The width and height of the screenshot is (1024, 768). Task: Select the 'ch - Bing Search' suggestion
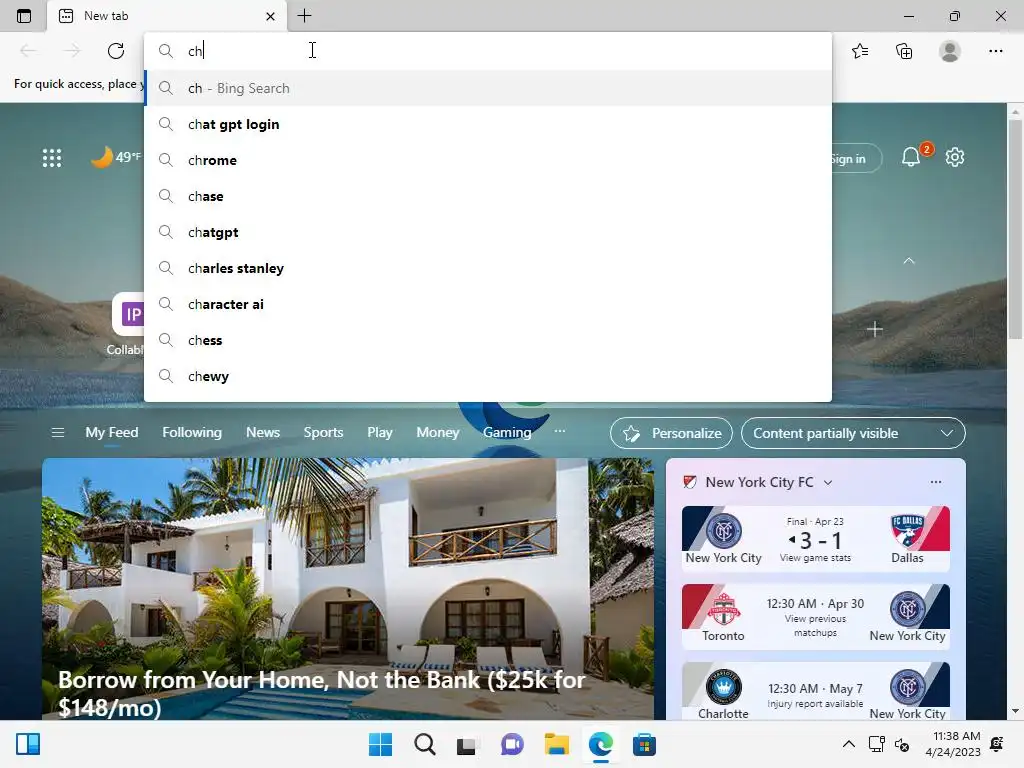[487, 88]
